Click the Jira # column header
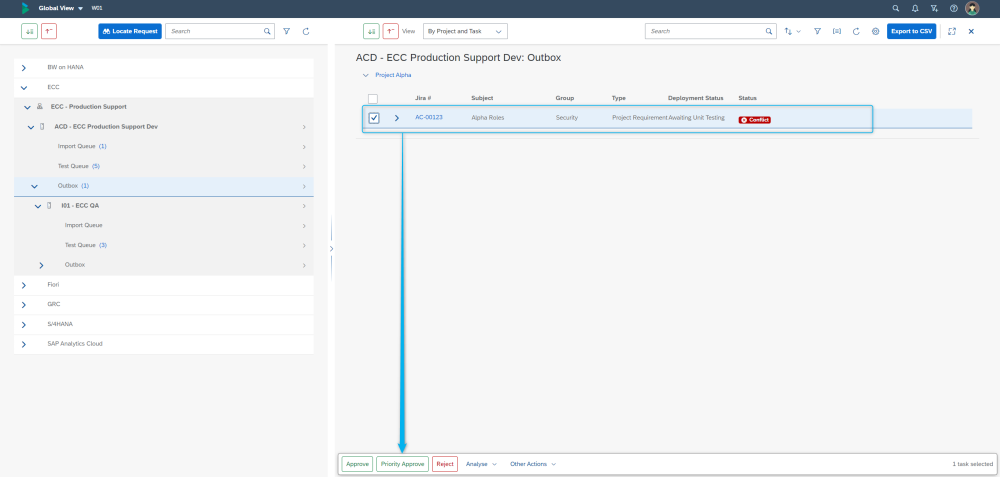Screen dimensions: 1000x477 (423, 98)
